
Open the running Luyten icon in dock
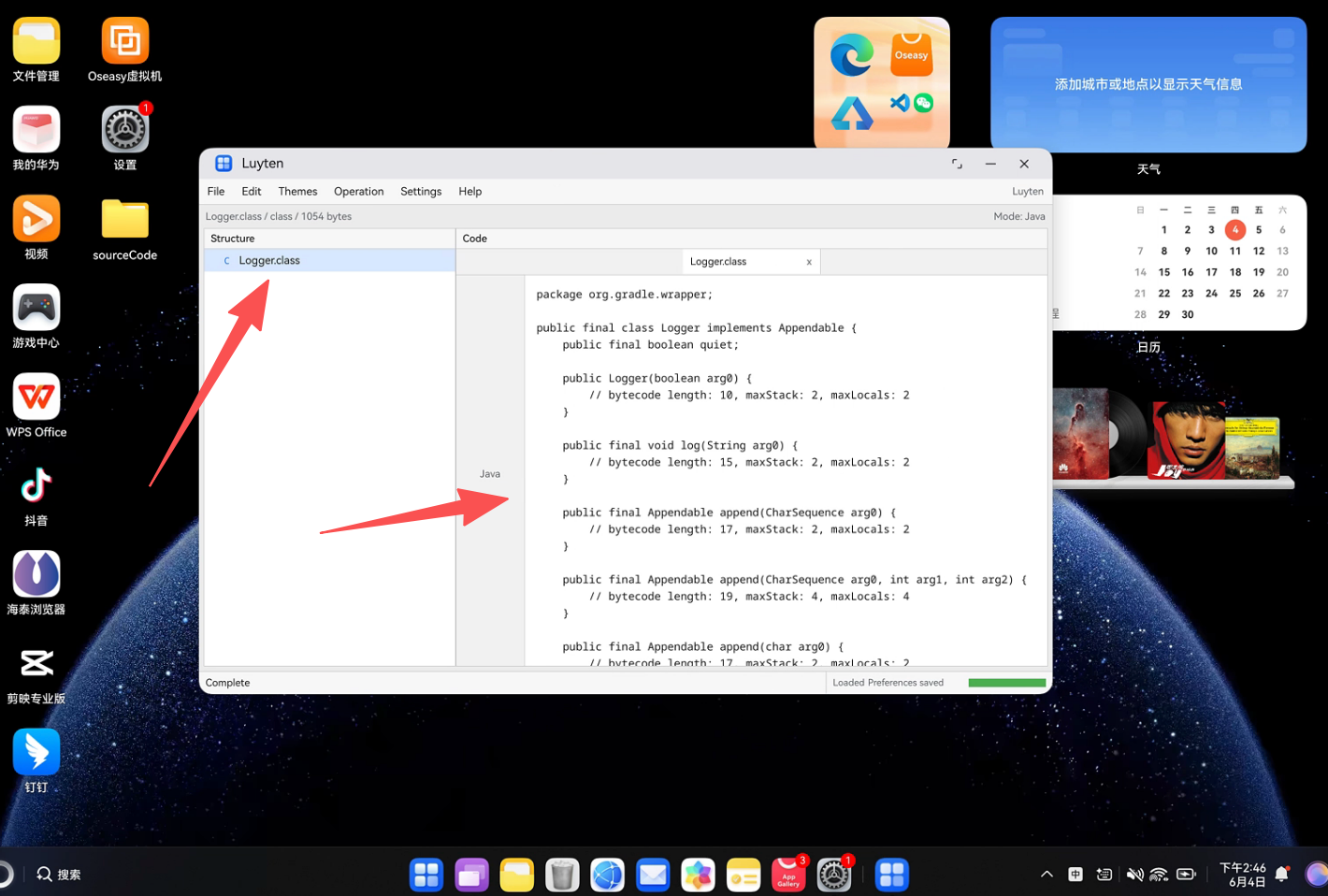(892, 874)
